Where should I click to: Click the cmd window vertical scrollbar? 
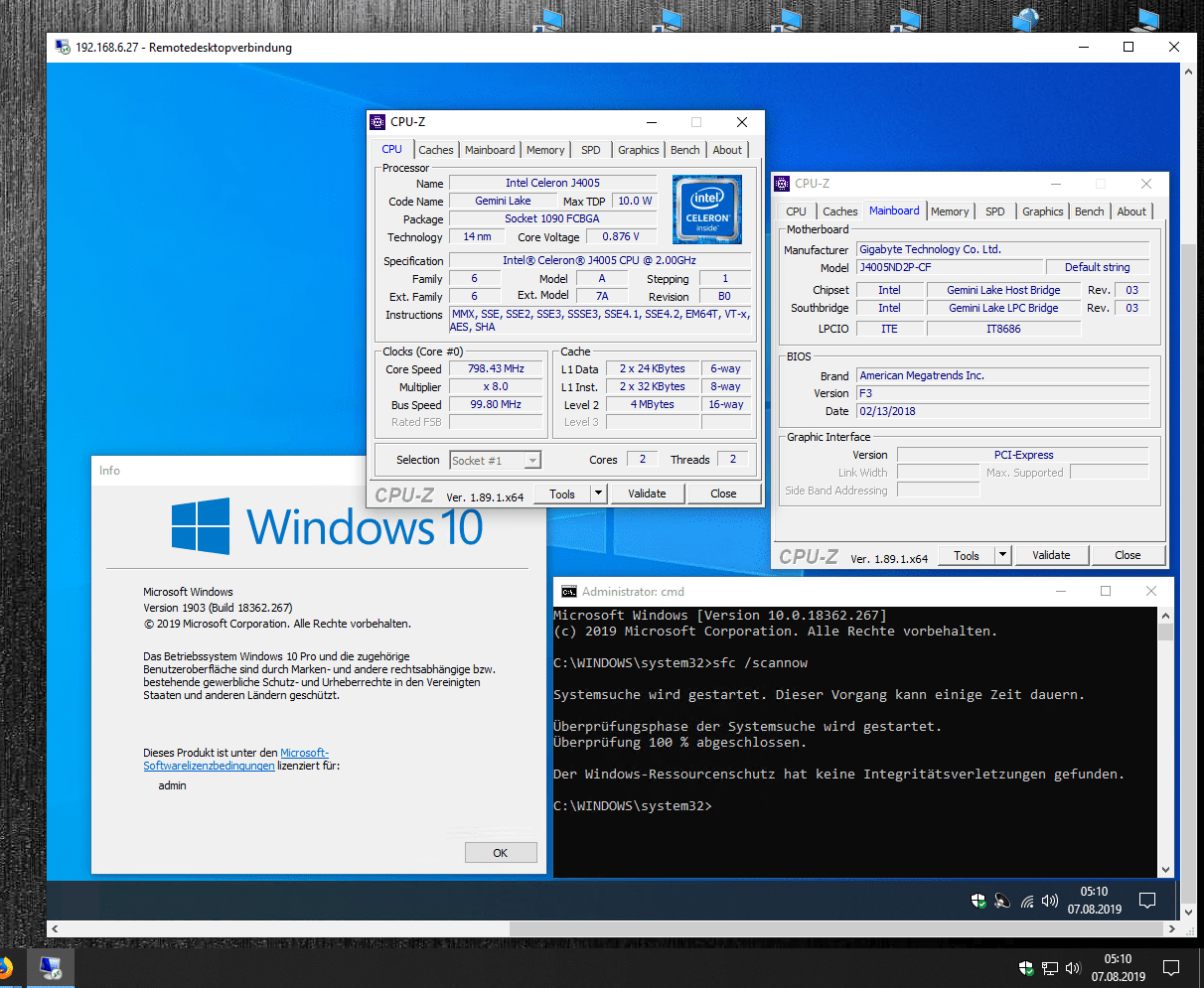coord(1166,742)
